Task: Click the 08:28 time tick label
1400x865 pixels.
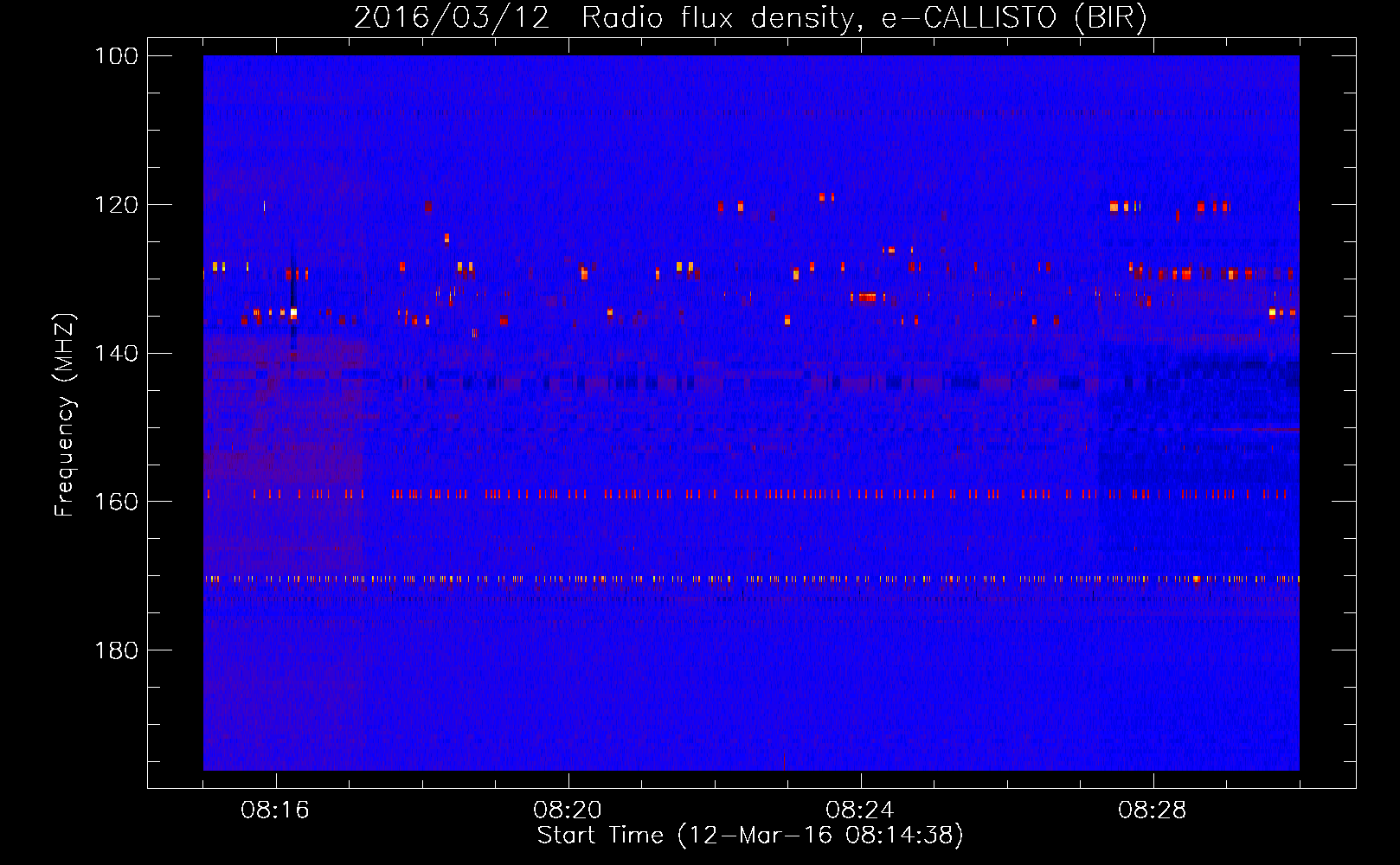Action: click(1153, 811)
